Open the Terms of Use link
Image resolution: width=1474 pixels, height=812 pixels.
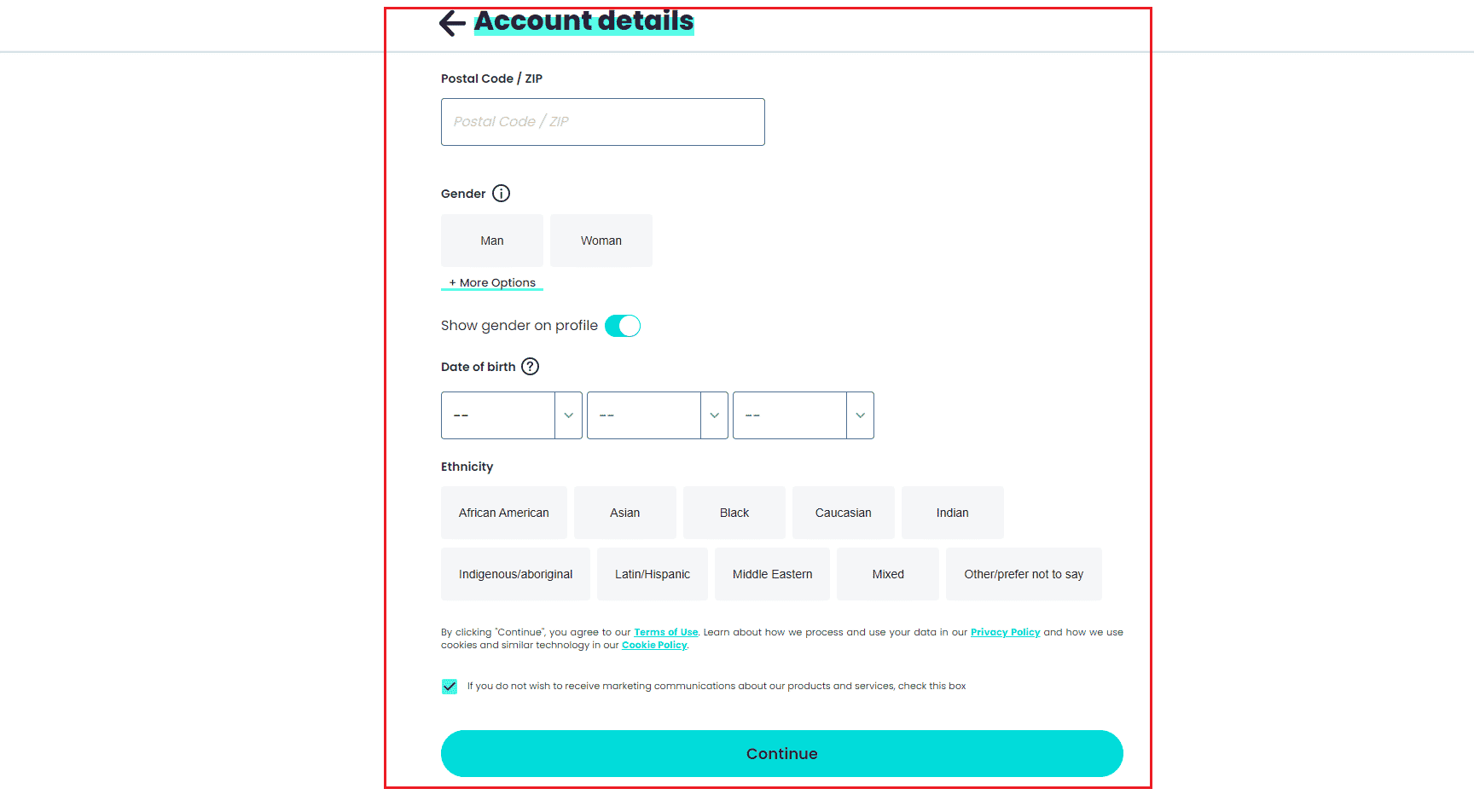click(x=665, y=633)
